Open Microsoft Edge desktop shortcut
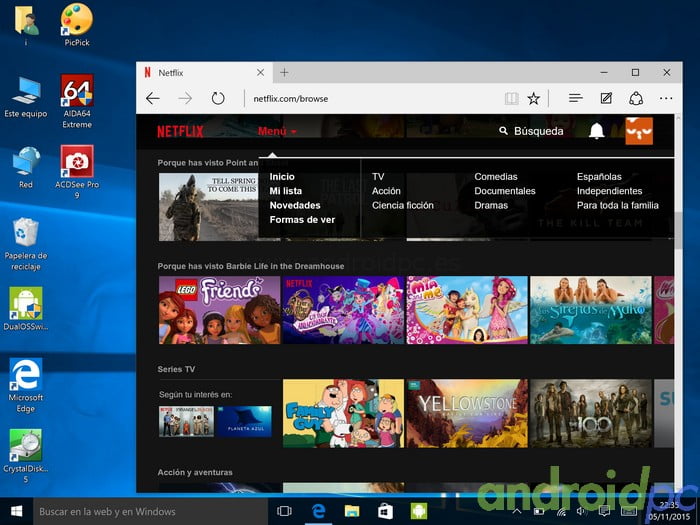The image size is (700, 525). click(x=26, y=386)
